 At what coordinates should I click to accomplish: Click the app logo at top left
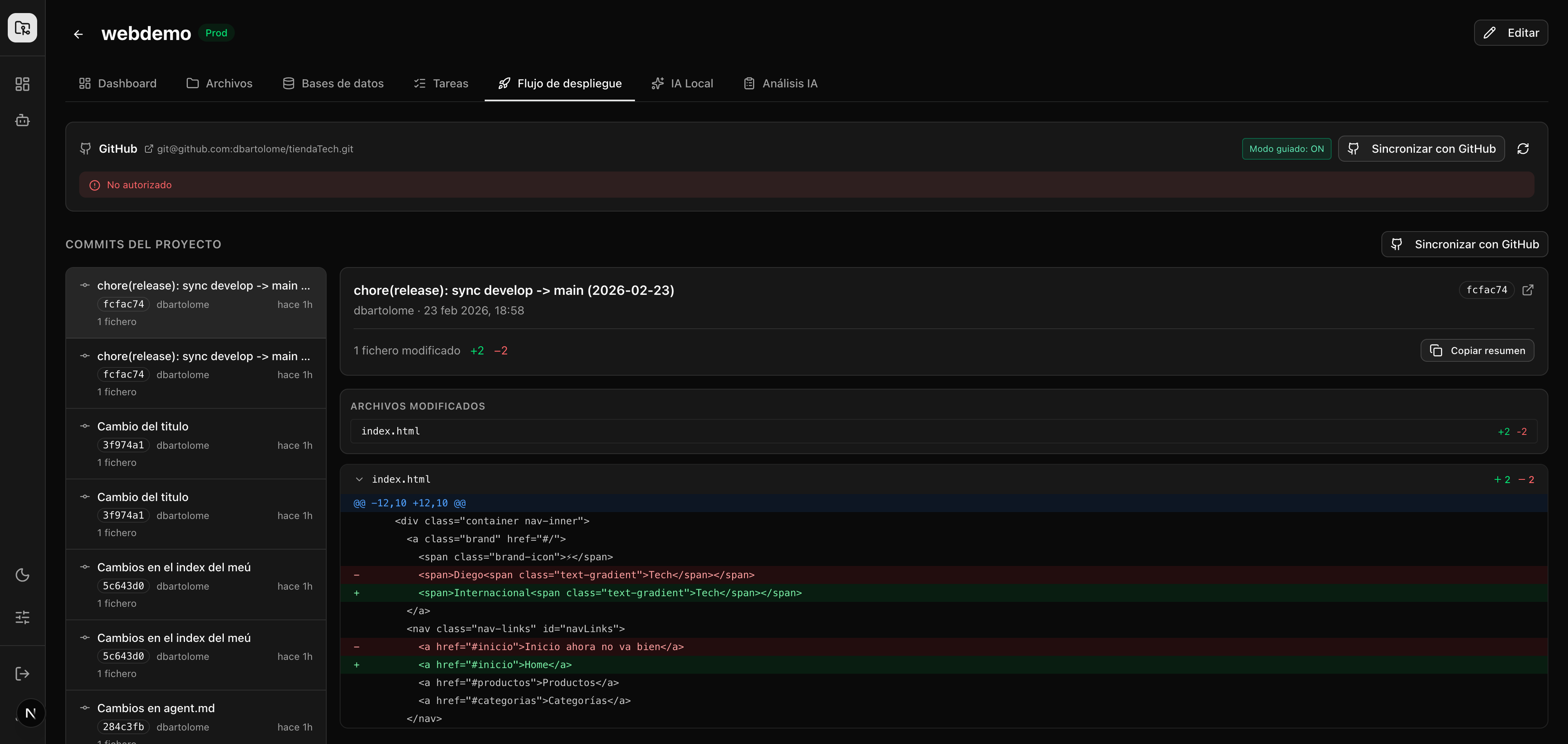tap(22, 28)
